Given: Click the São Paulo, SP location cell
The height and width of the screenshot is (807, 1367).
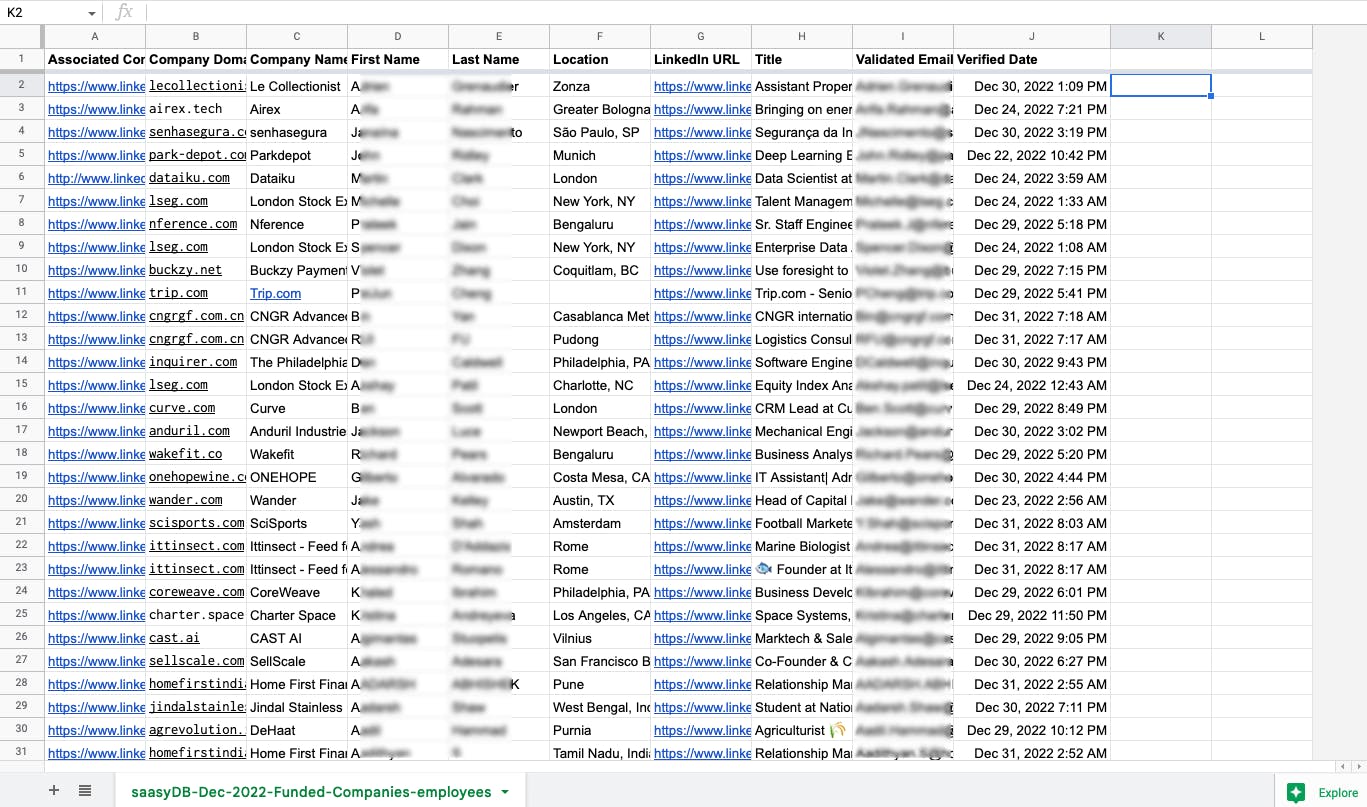Looking at the screenshot, I should pyautogui.click(x=600, y=132).
